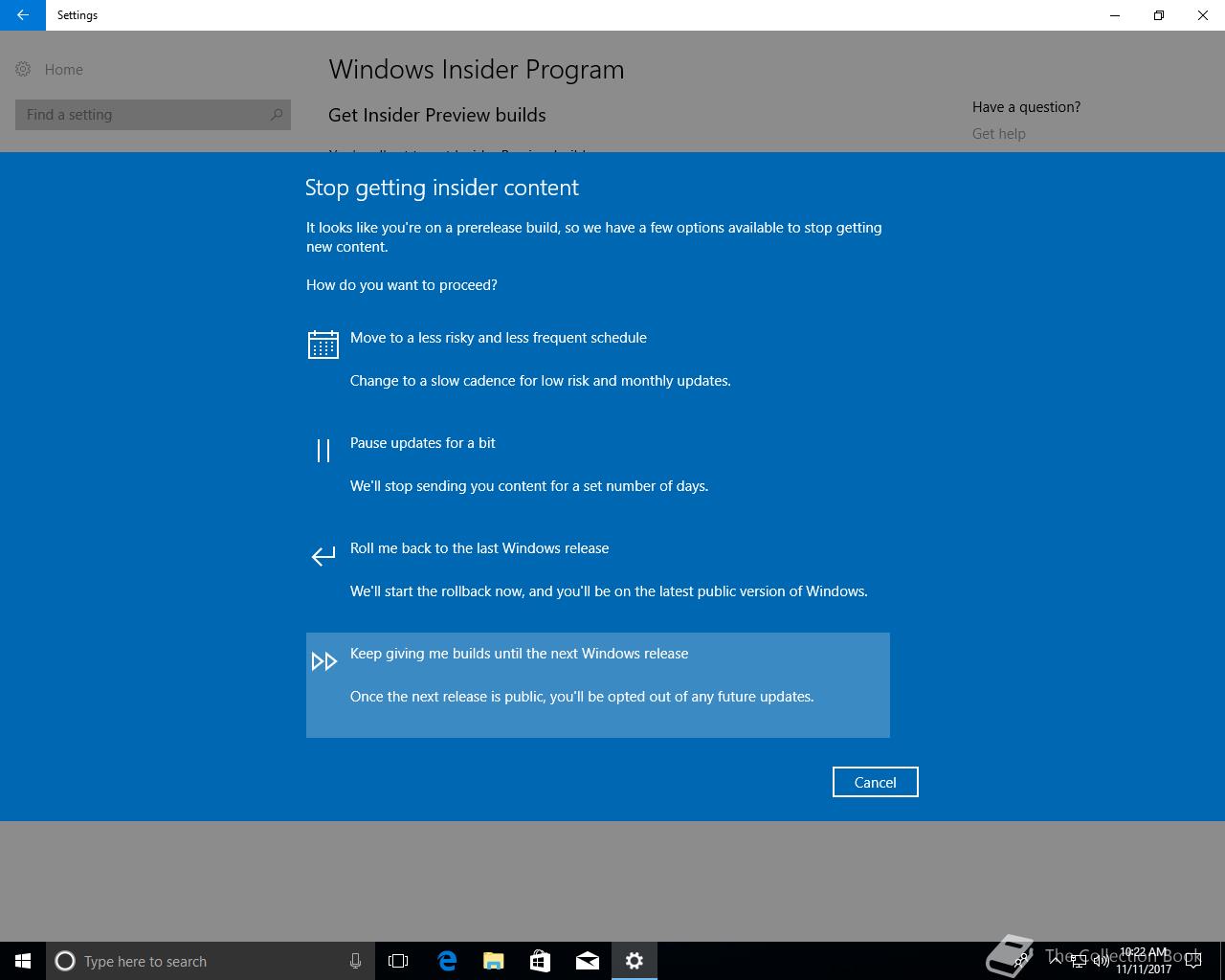Click the 'Get Insider Preview builds' heading

click(x=437, y=115)
